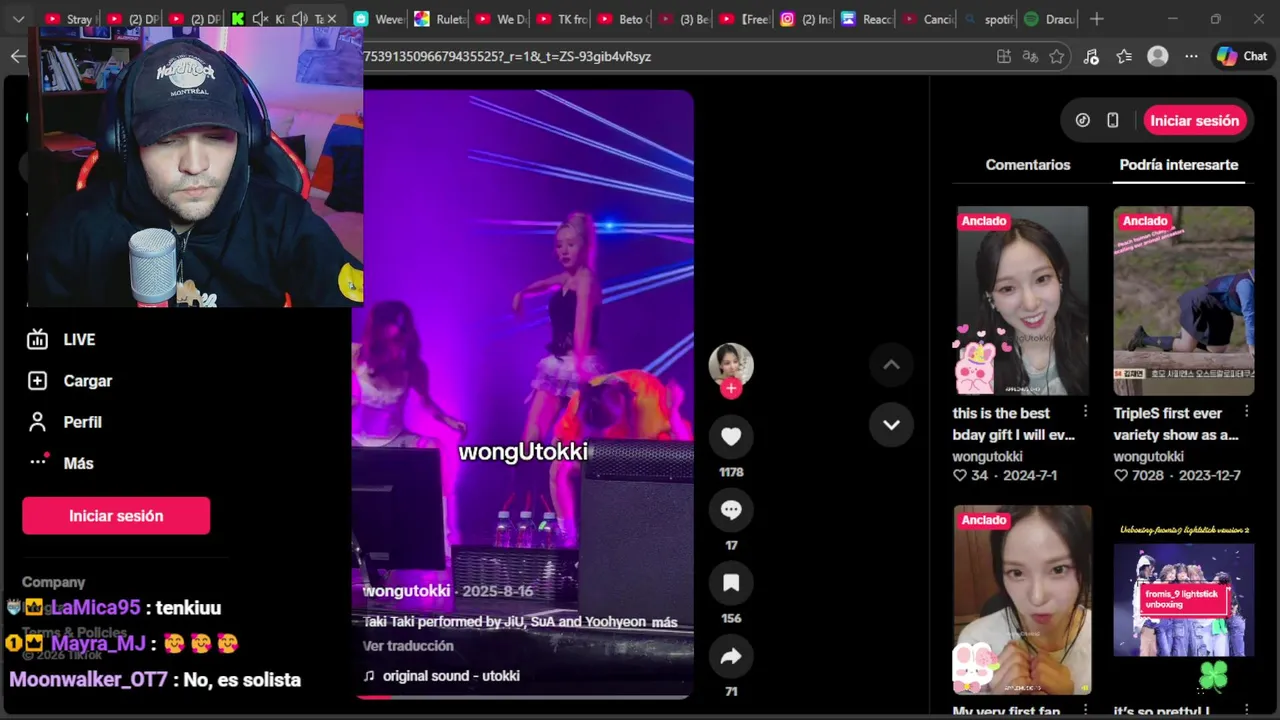Open the 'this is the best bday gift' video
This screenshot has height=720, width=1280.
pos(1022,301)
